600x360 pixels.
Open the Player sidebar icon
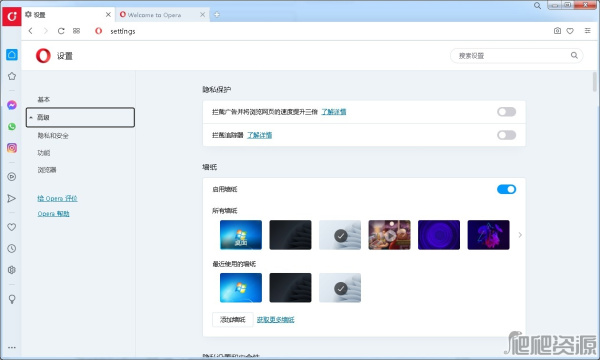[x=12, y=177]
